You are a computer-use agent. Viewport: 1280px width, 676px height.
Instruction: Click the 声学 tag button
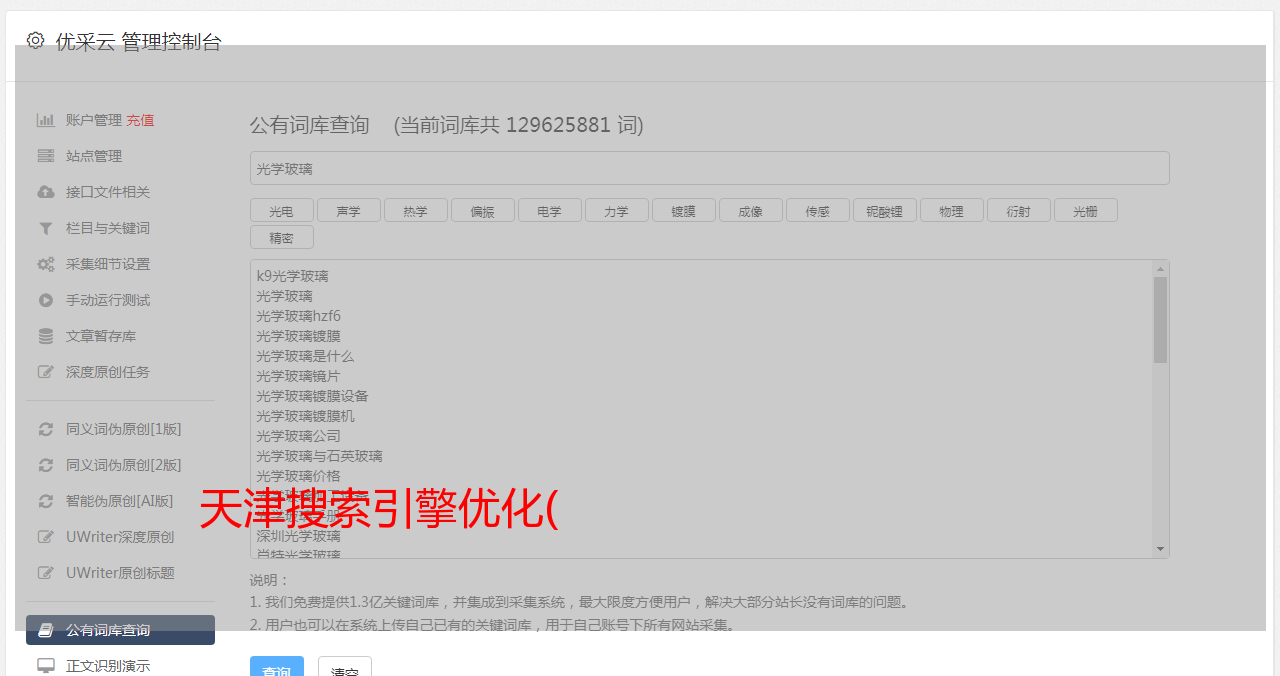click(348, 210)
